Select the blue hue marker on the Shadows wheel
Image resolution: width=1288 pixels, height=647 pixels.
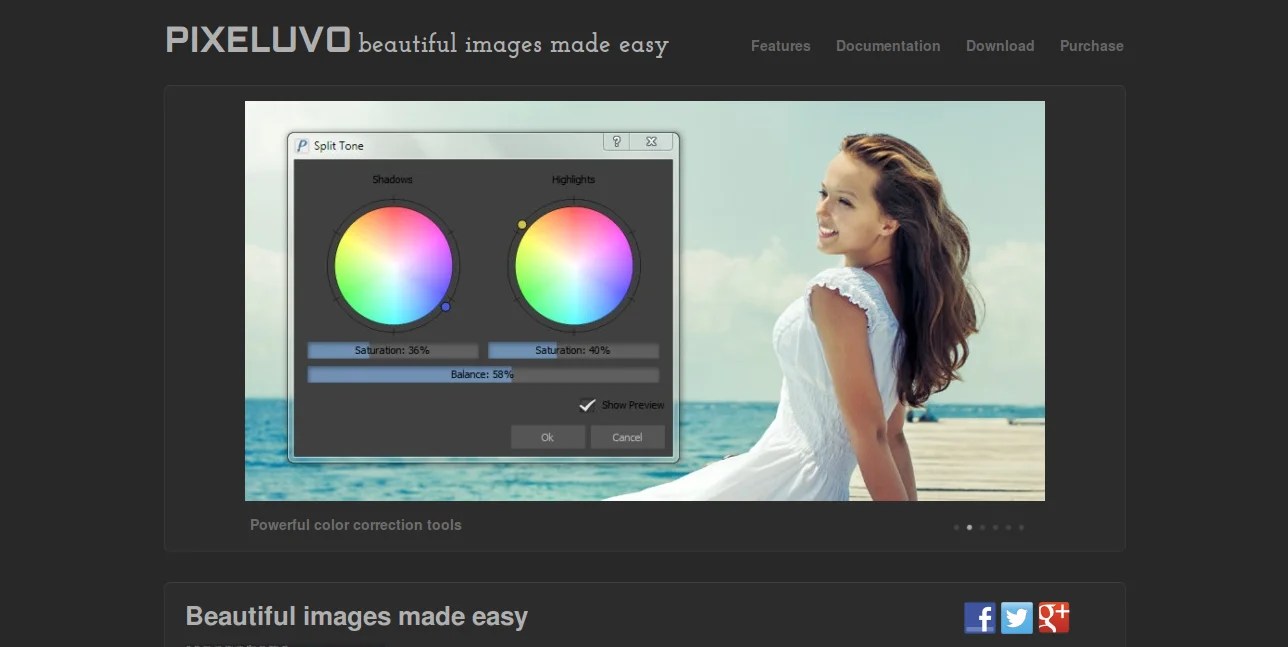click(x=446, y=307)
